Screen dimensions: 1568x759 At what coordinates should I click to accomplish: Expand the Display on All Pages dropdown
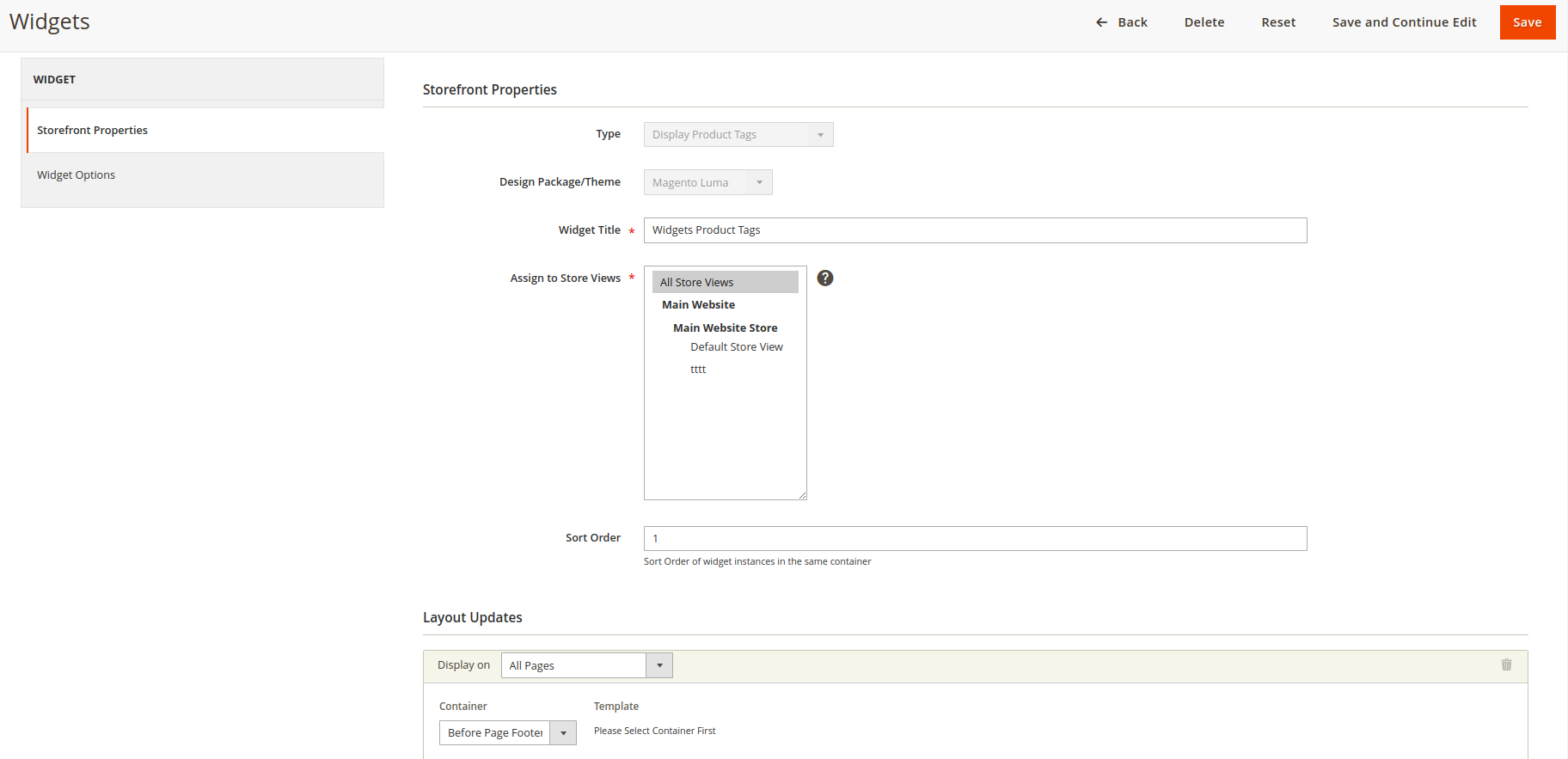pyautogui.click(x=586, y=665)
